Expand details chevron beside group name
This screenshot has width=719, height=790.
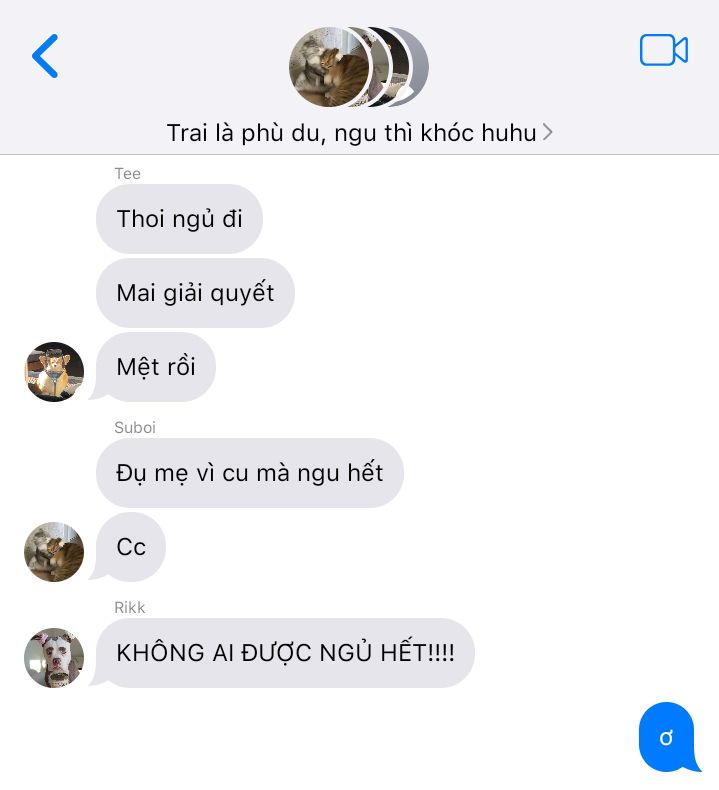click(548, 133)
